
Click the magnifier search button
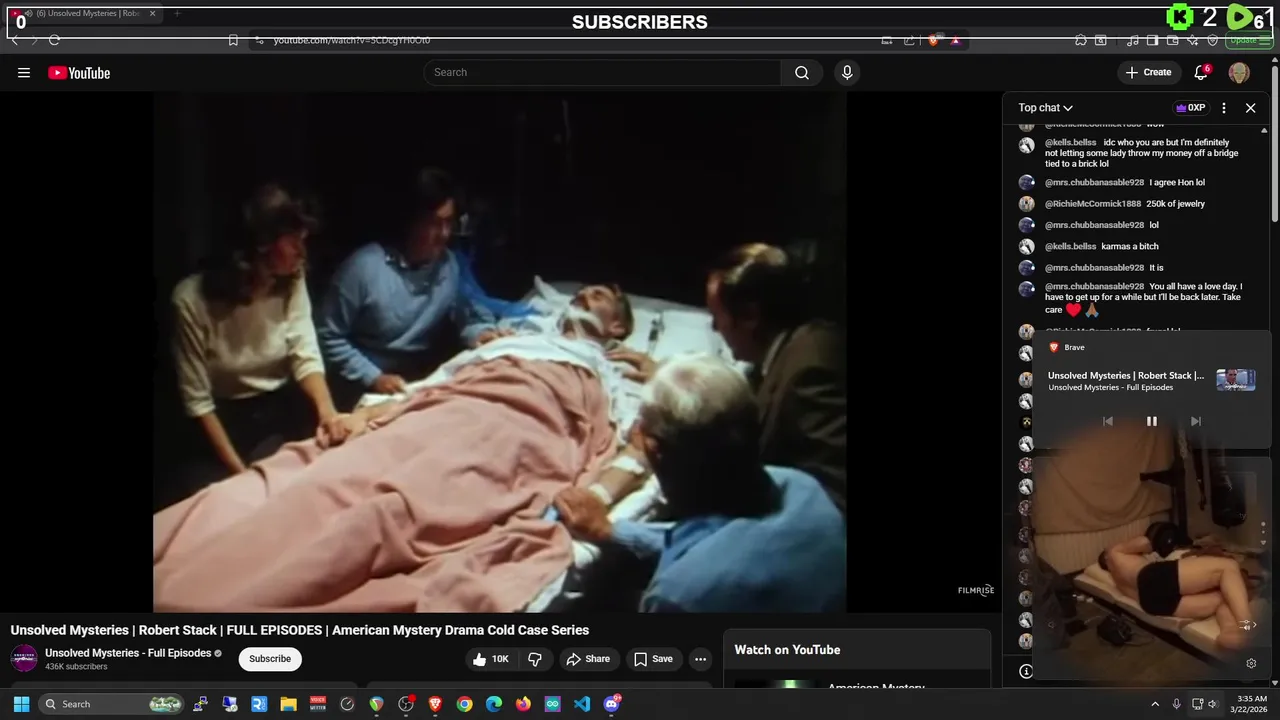[x=802, y=72]
